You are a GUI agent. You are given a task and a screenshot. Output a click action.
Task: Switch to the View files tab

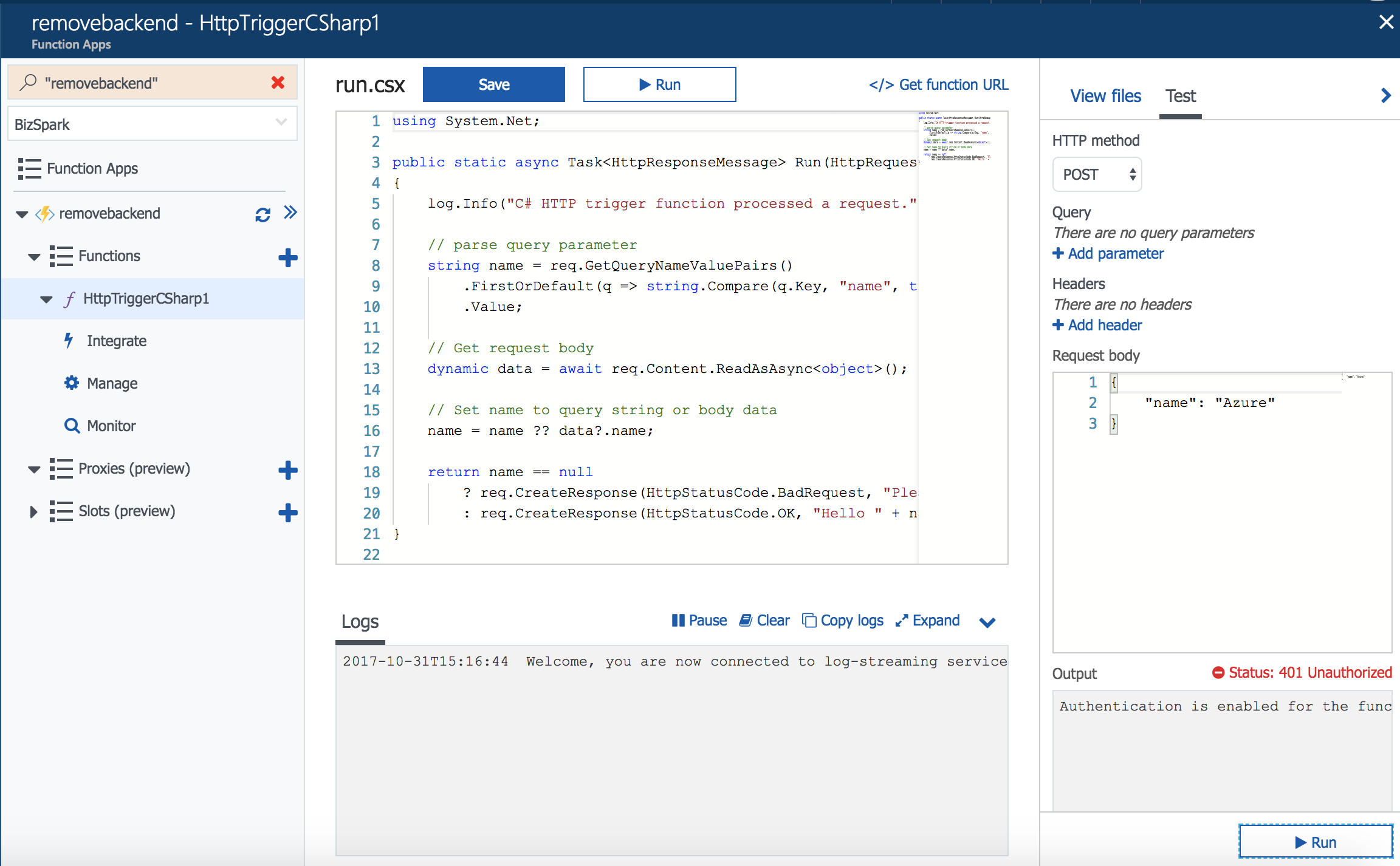click(1105, 96)
